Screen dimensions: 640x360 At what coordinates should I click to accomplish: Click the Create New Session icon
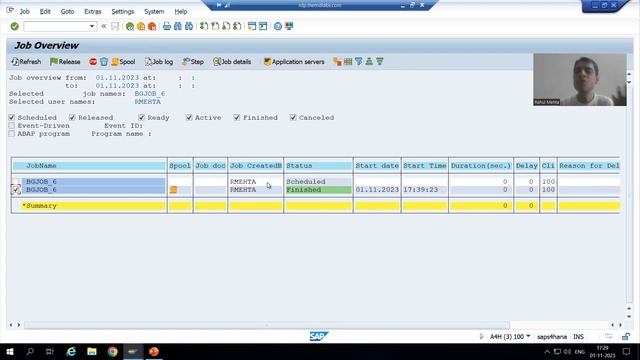pos(252,27)
